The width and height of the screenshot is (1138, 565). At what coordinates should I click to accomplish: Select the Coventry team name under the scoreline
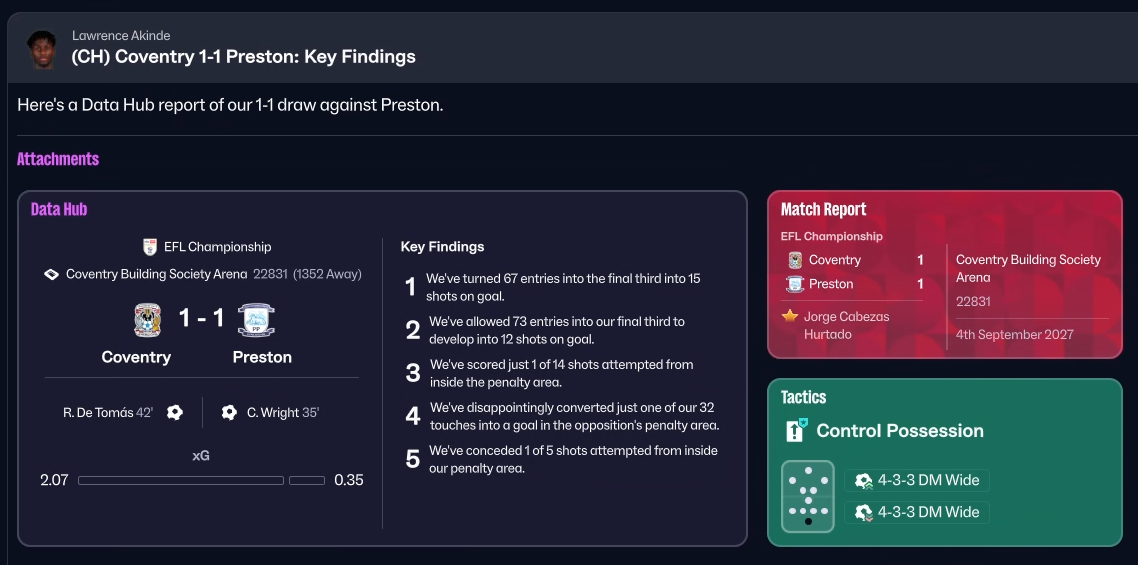point(136,357)
